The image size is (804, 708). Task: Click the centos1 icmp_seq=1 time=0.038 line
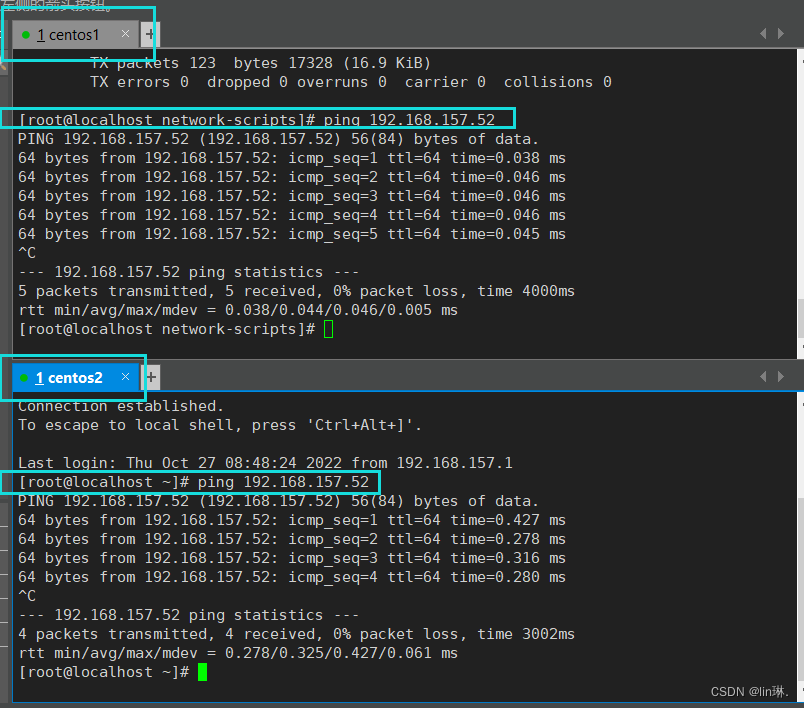tap(292, 158)
